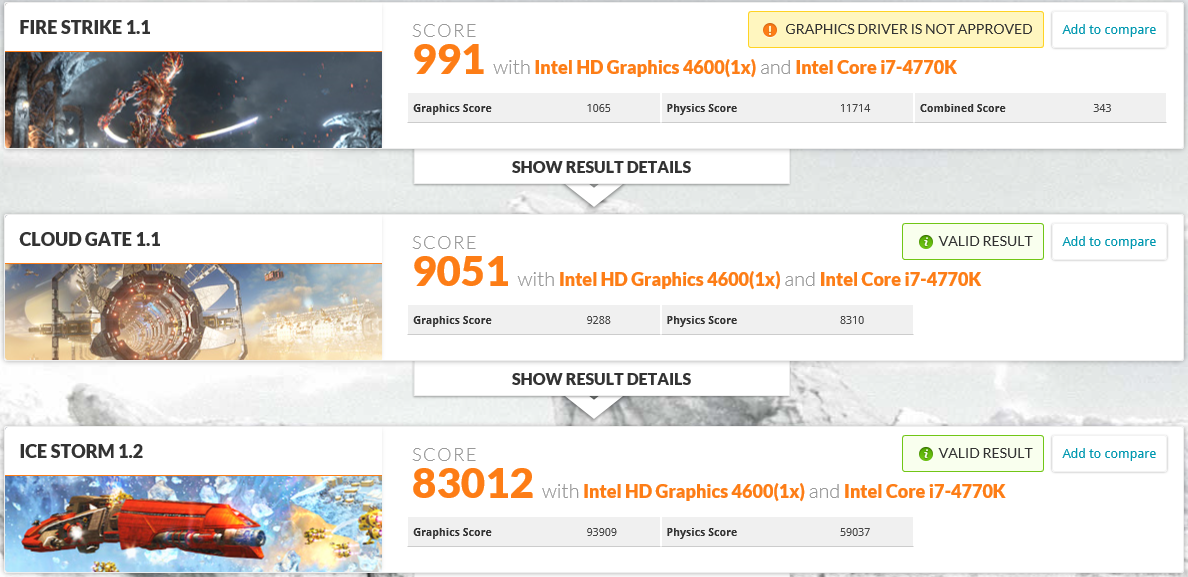Click the Physics Score label in Cloud Gate
The height and width of the screenshot is (577, 1188).
pyautogui.click(x=702, y=320)
